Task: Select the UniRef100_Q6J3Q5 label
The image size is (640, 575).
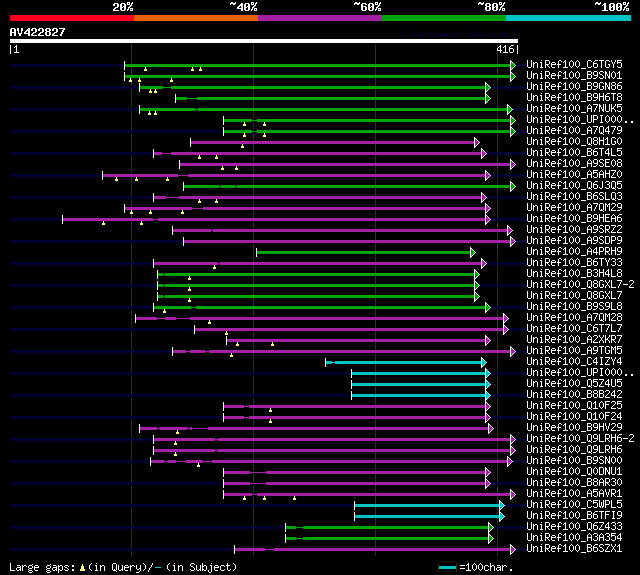Action: click(x=574, y=186)
